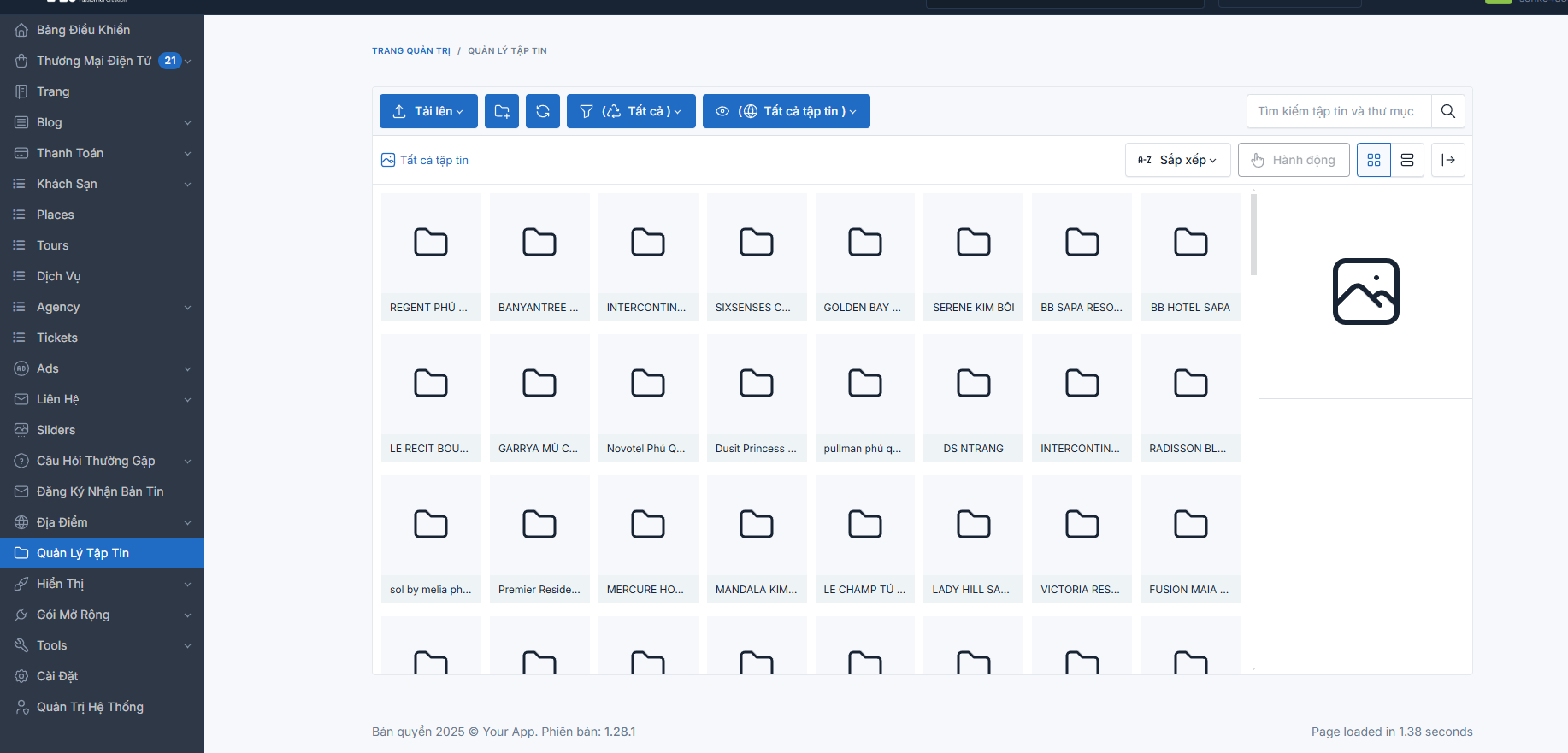Switch to list view layout

(x=1407, y=160)
